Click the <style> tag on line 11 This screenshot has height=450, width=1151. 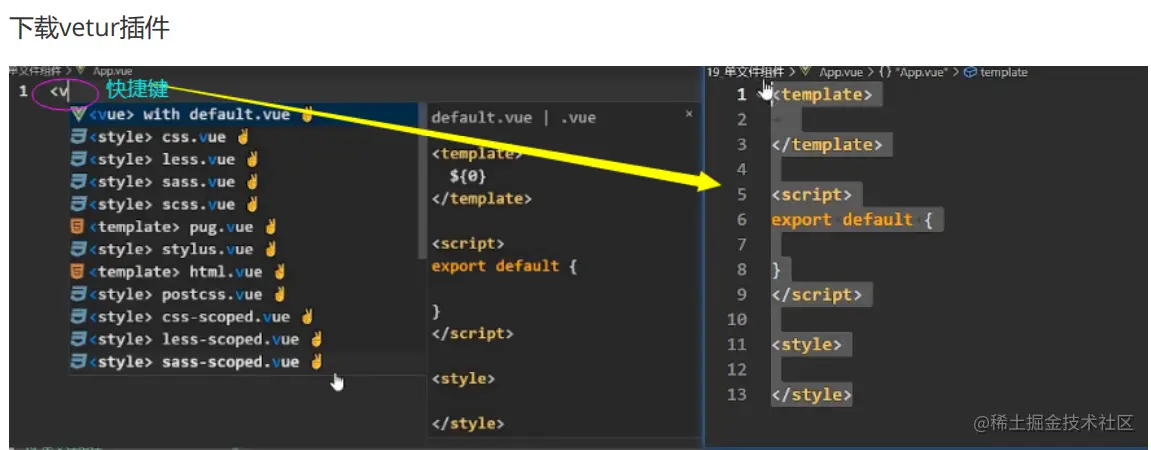pyautogui.click(x=806, y=344)
